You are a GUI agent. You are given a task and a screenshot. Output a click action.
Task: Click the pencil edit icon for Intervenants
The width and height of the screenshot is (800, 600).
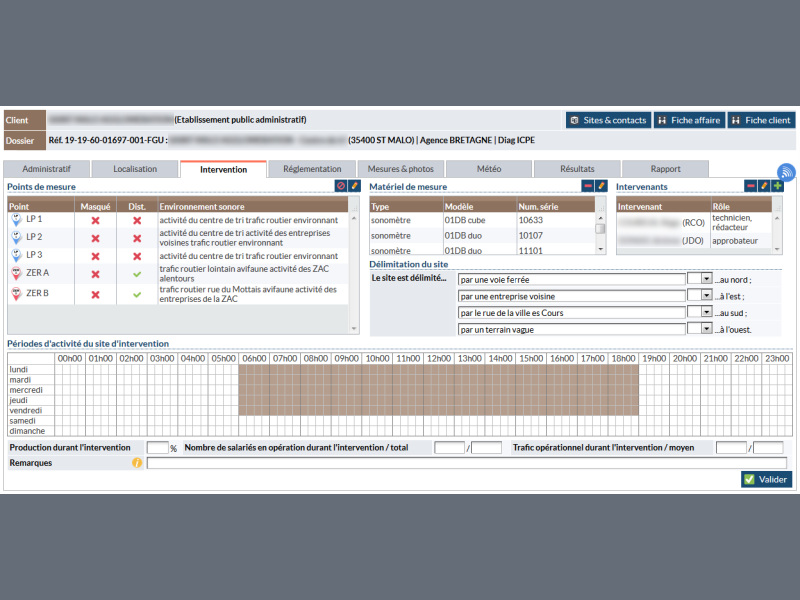pyautogui.click(x=764, y=186)
